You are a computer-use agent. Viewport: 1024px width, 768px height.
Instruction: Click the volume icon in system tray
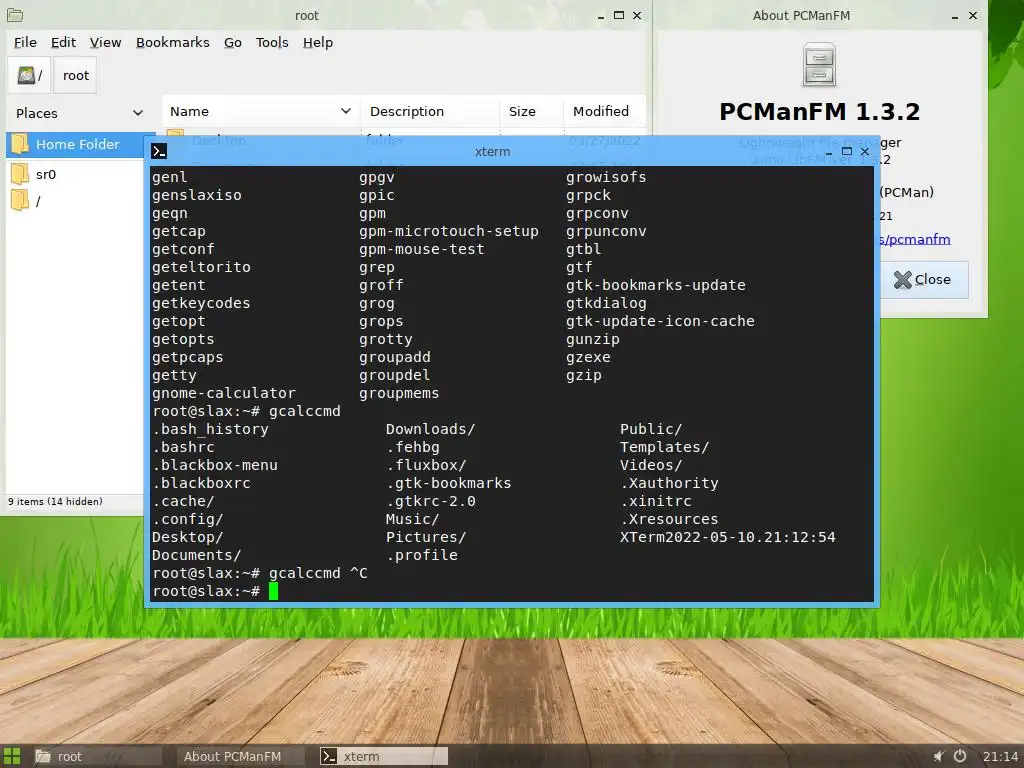(x=939, y=756)
